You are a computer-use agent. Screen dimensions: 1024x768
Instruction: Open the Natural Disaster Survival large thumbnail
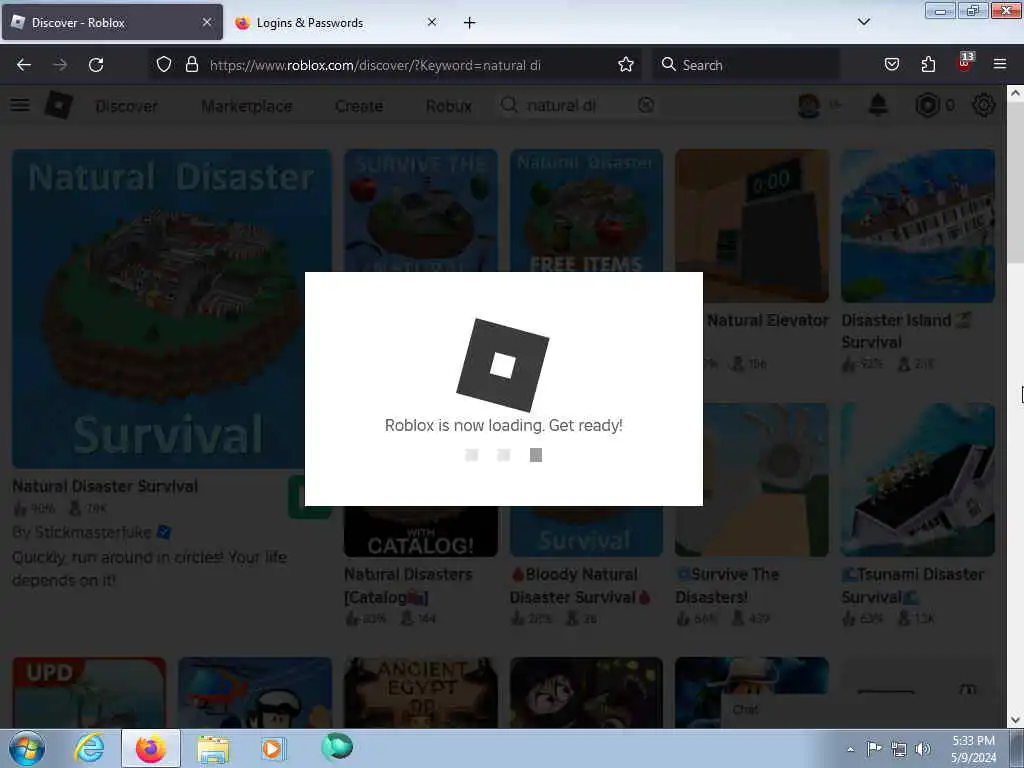172,309
